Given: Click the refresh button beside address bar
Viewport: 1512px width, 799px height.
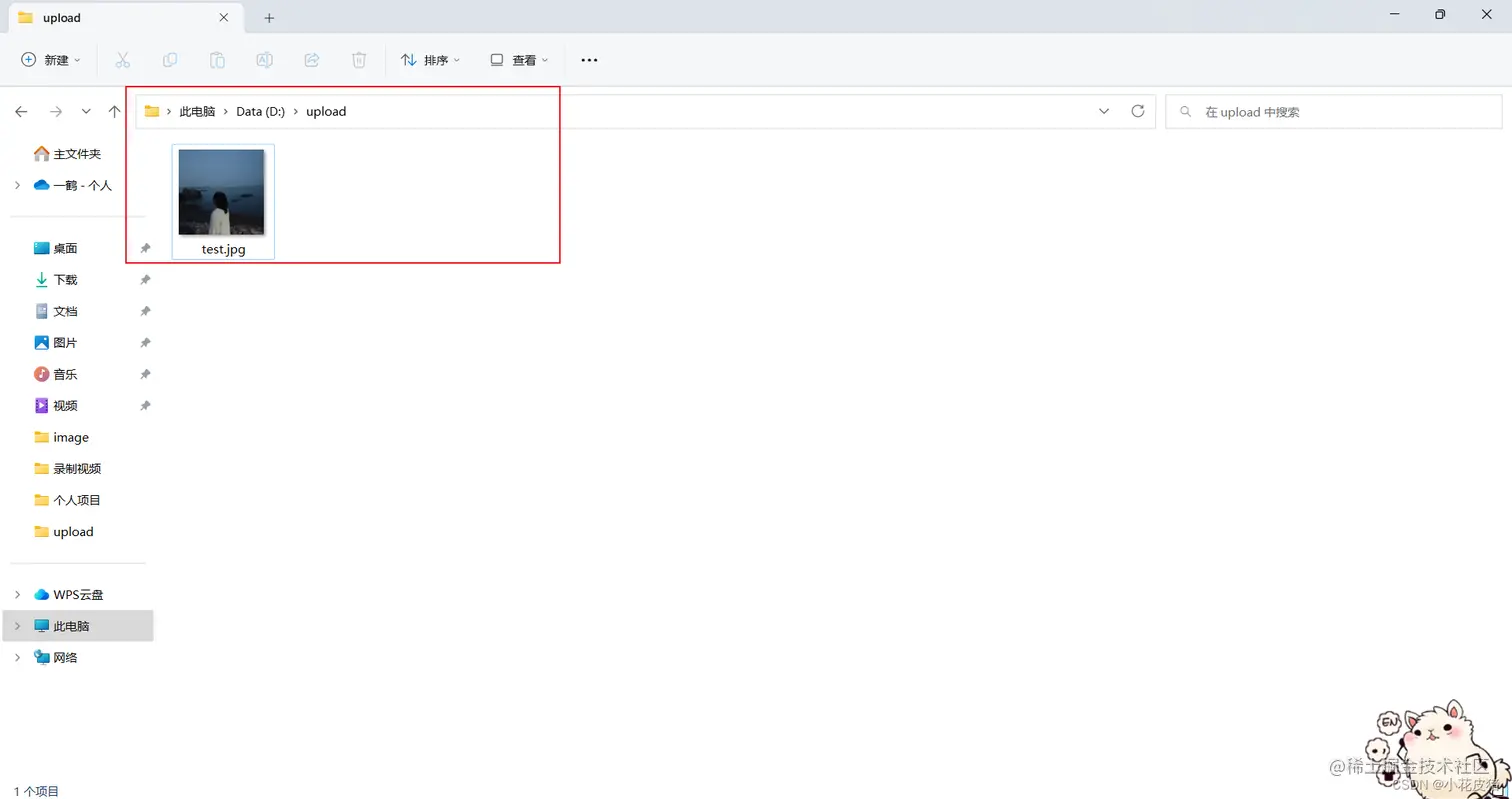Looking at the screenshot, I should click(1137, 111).
